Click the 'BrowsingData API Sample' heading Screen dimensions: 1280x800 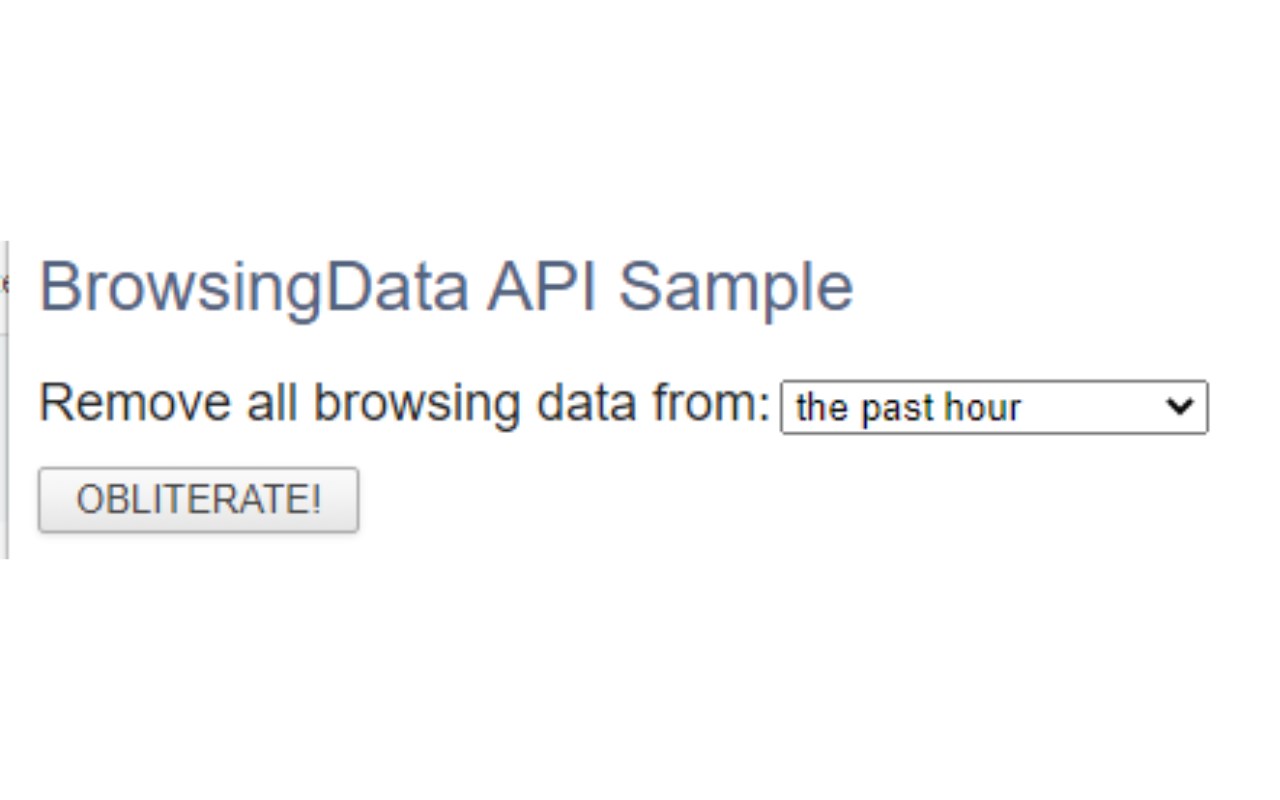[445, 287]
